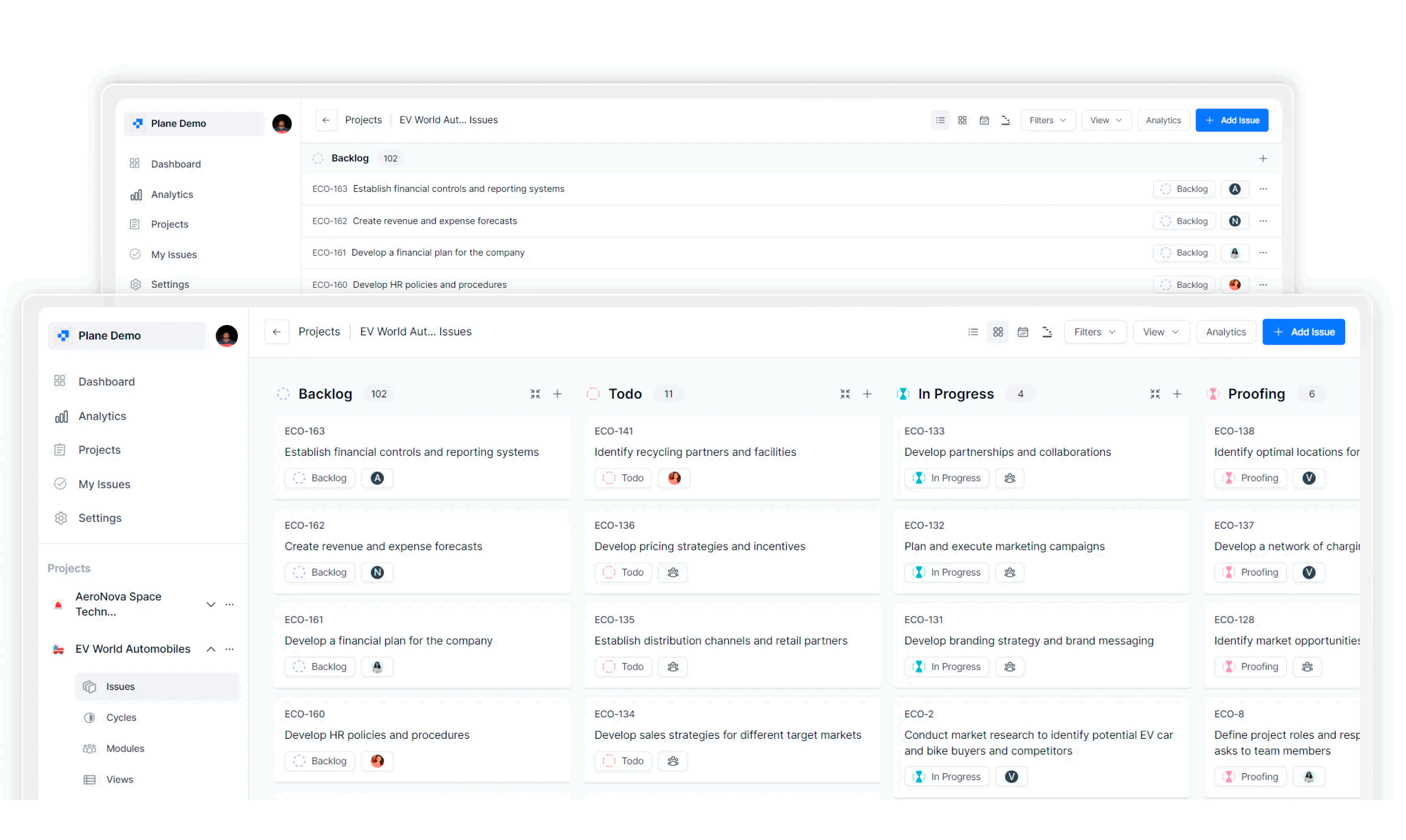1406x840 pixels.
Task: Select My Issues in the sidebar
Action: coord(104,484)
